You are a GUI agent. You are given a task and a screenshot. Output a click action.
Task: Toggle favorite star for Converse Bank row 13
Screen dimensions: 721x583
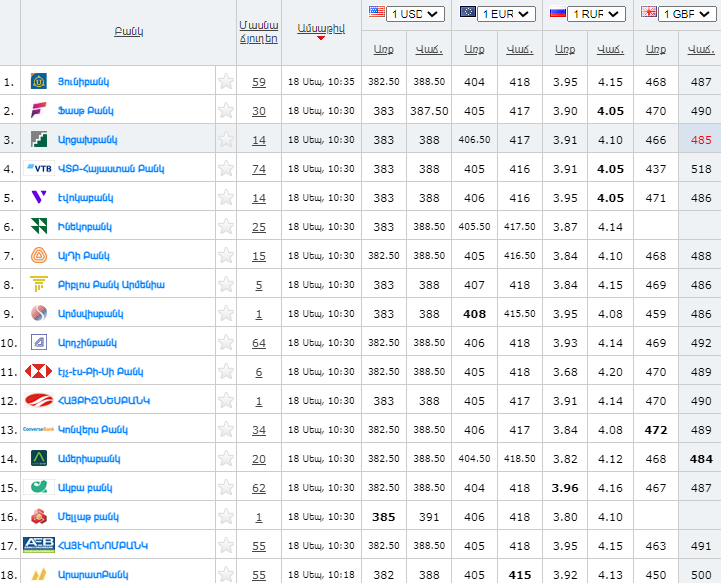[226, 429]
